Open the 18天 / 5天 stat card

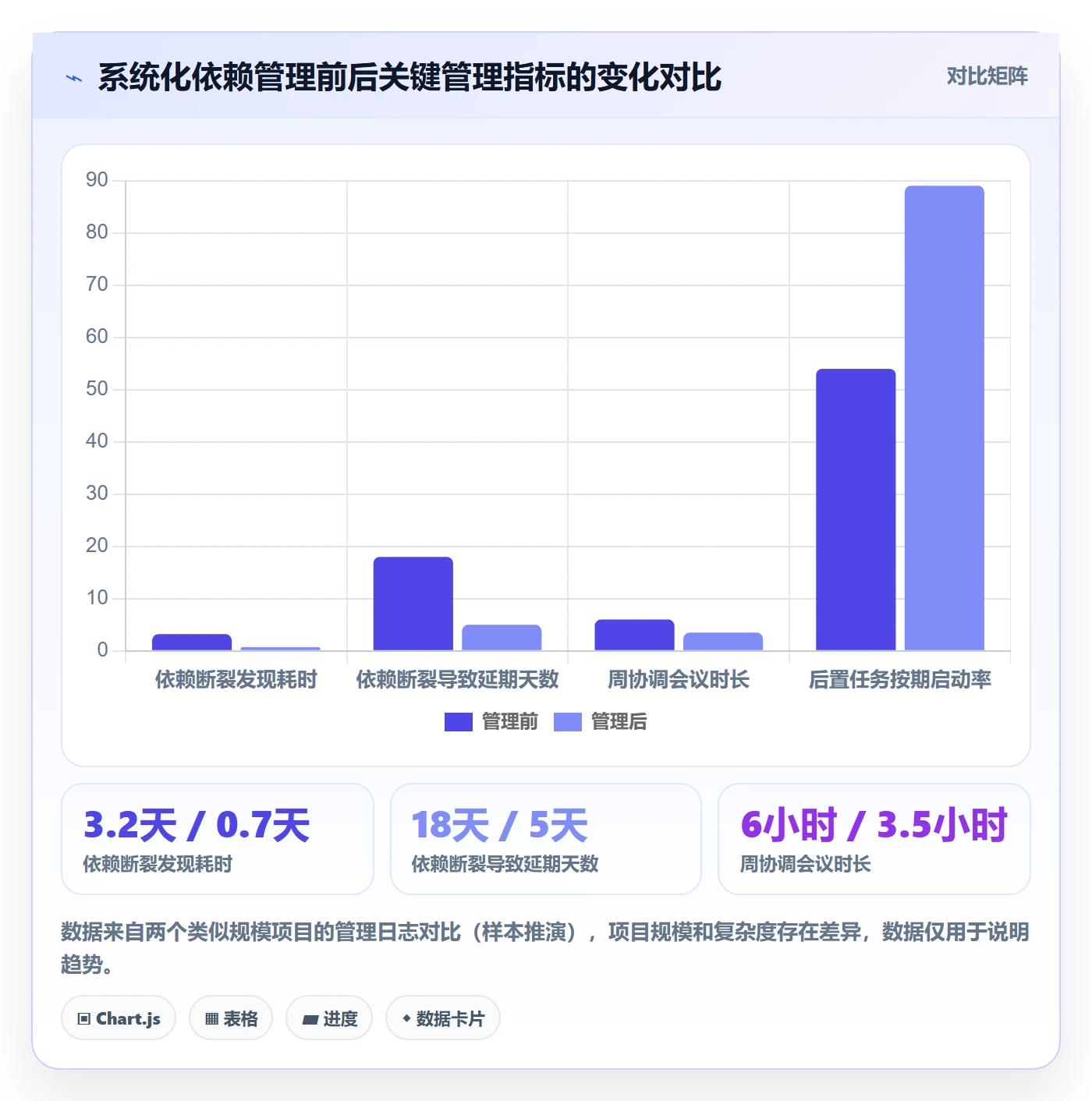pyautogui.click(x=546, y=839)
